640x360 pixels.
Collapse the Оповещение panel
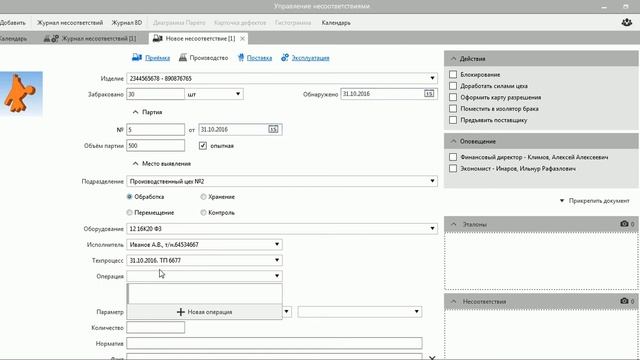coord(453,141)
